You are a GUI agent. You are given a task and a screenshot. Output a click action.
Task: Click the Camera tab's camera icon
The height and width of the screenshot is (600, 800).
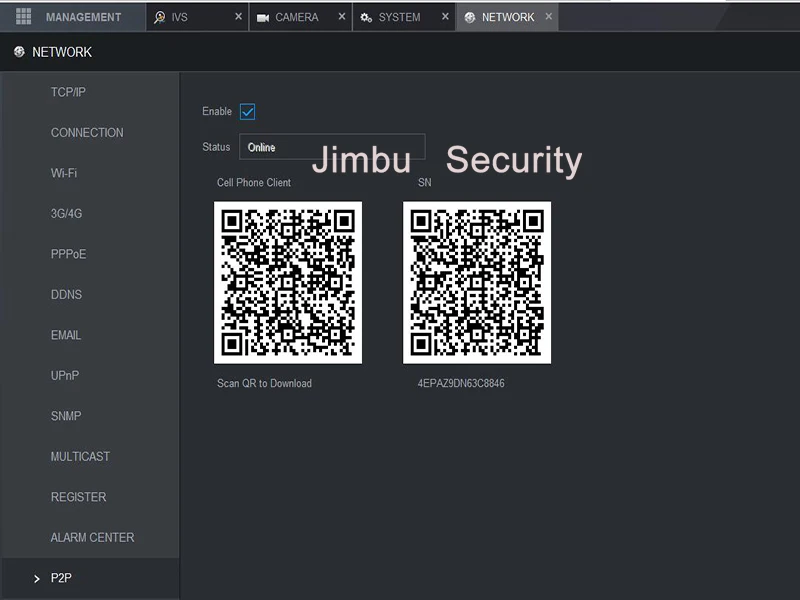pos(263,18)
